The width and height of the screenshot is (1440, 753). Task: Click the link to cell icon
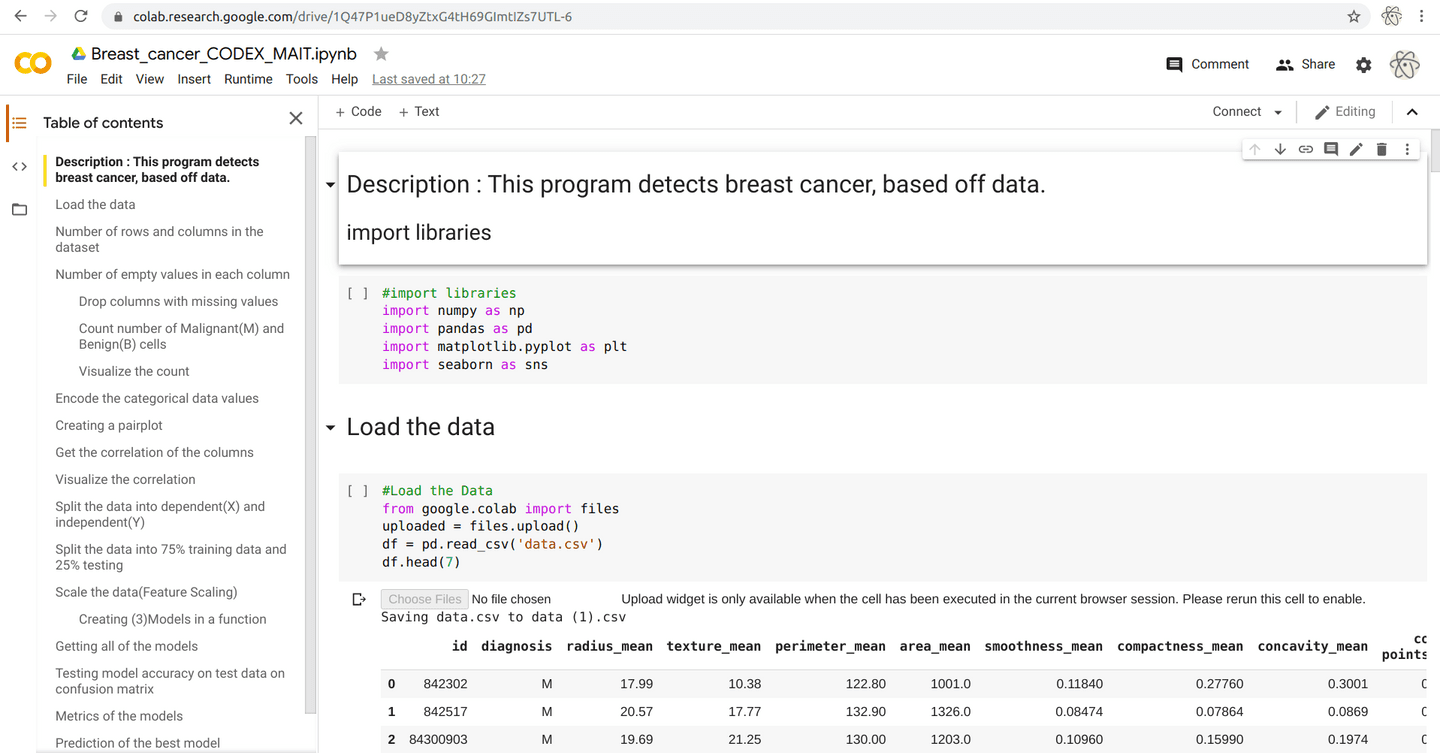pyautogui.click(x=1305, y=149)
